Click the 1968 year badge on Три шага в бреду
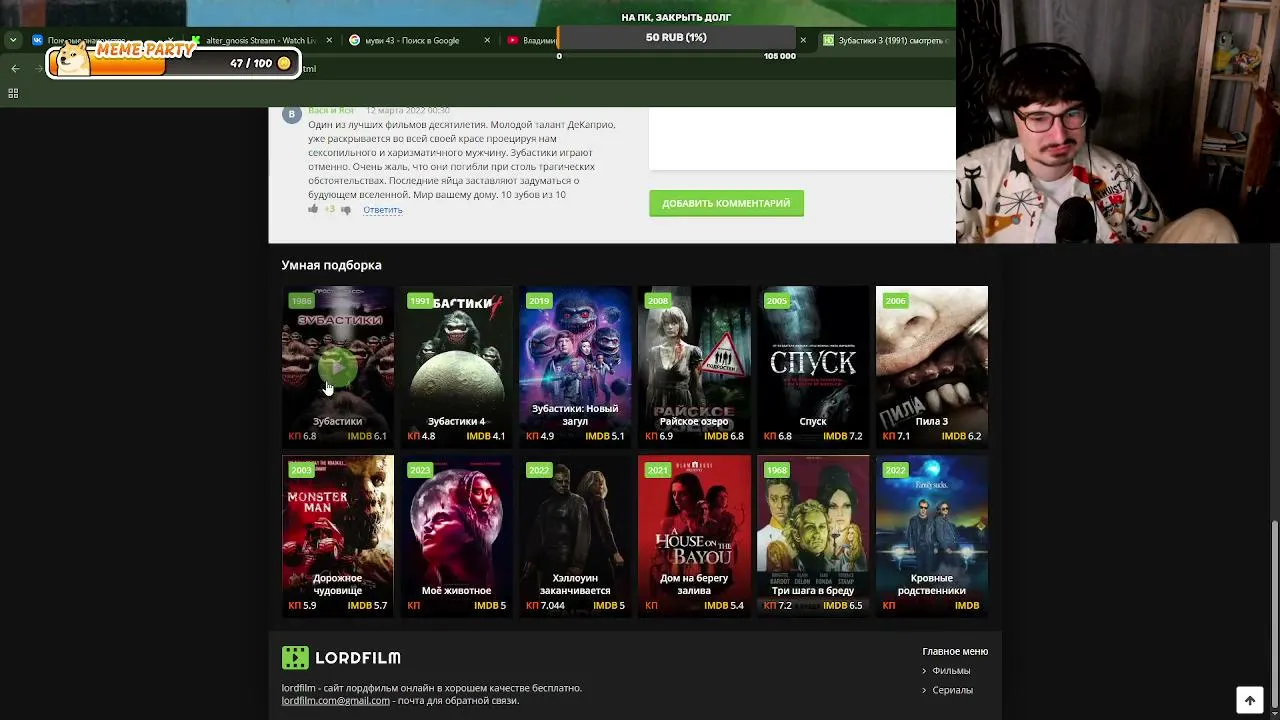Viewport: 1280px width, 720px height. (777, 470)
